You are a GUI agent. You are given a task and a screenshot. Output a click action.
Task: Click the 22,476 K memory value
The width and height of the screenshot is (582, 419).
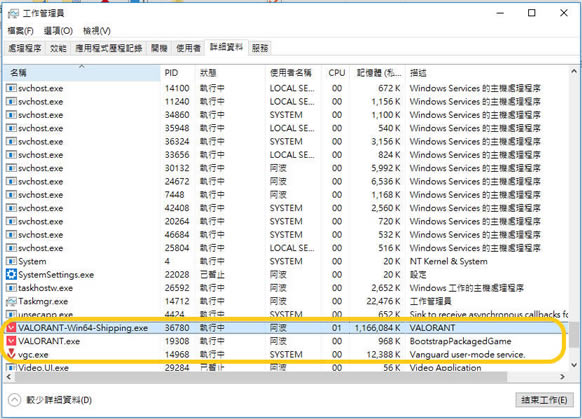coord(383,301)
